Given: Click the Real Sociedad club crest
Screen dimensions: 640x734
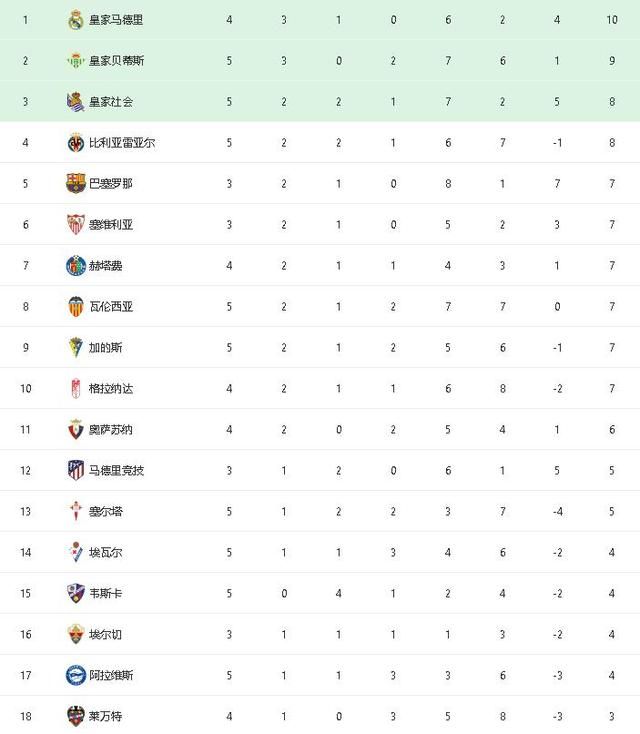Looking at the screenshot, I should pos(75,102).
